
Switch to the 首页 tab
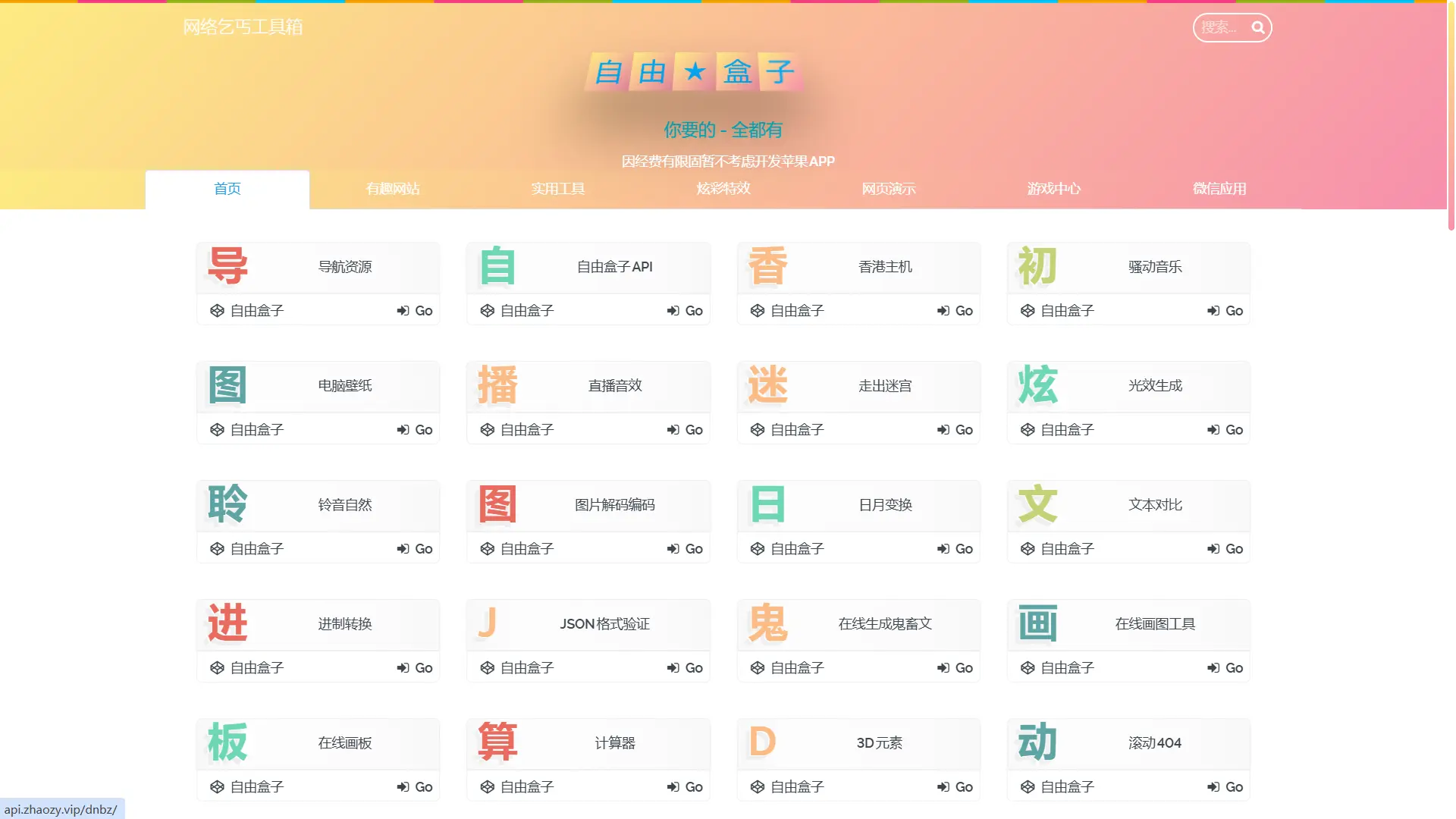[x=227, y=189]
